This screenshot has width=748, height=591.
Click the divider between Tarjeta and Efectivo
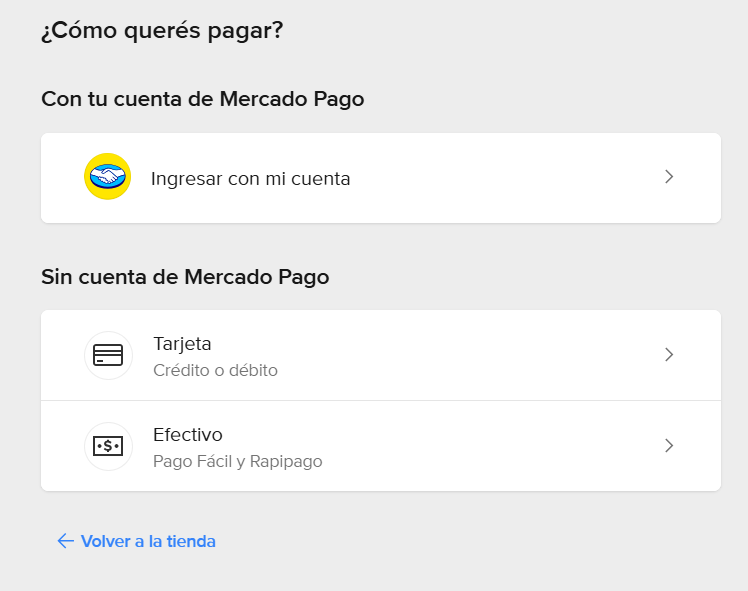point(380,400)
